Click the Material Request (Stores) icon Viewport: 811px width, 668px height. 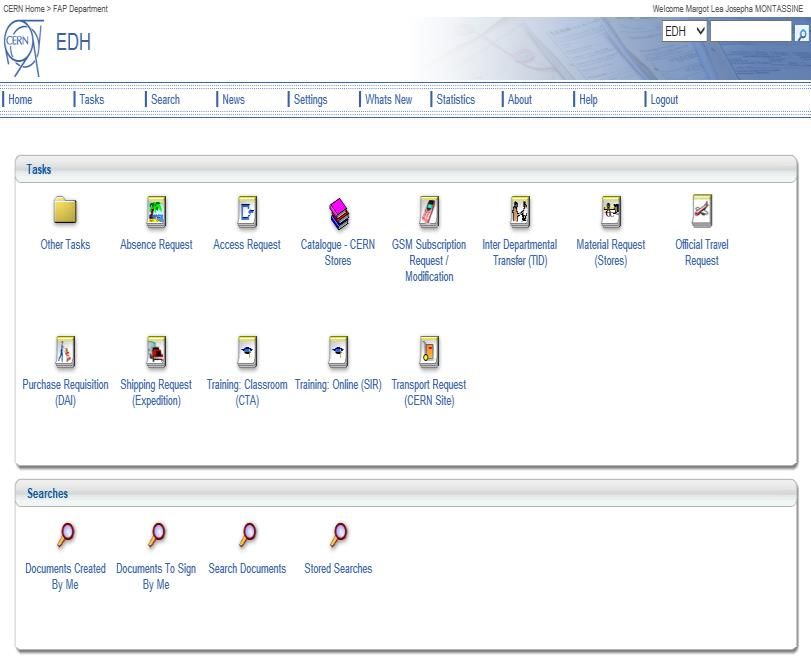click(x=611, y=212)
